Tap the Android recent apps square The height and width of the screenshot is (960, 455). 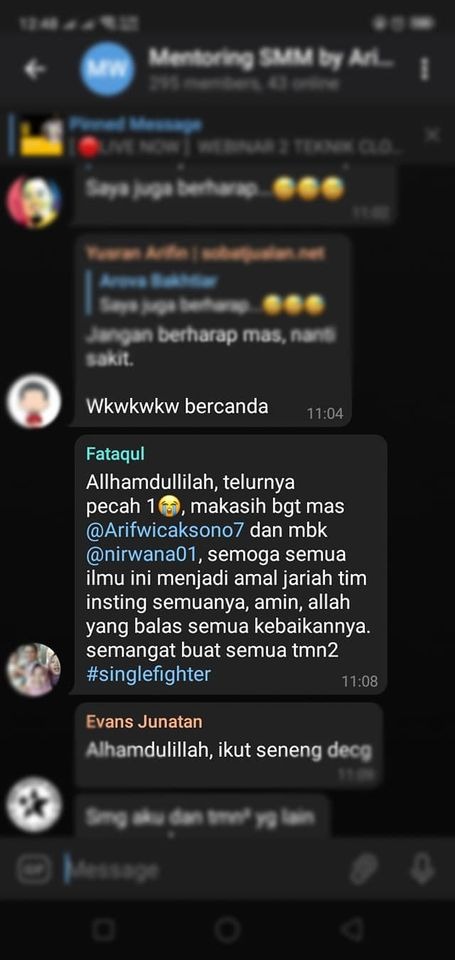[103, 930]
